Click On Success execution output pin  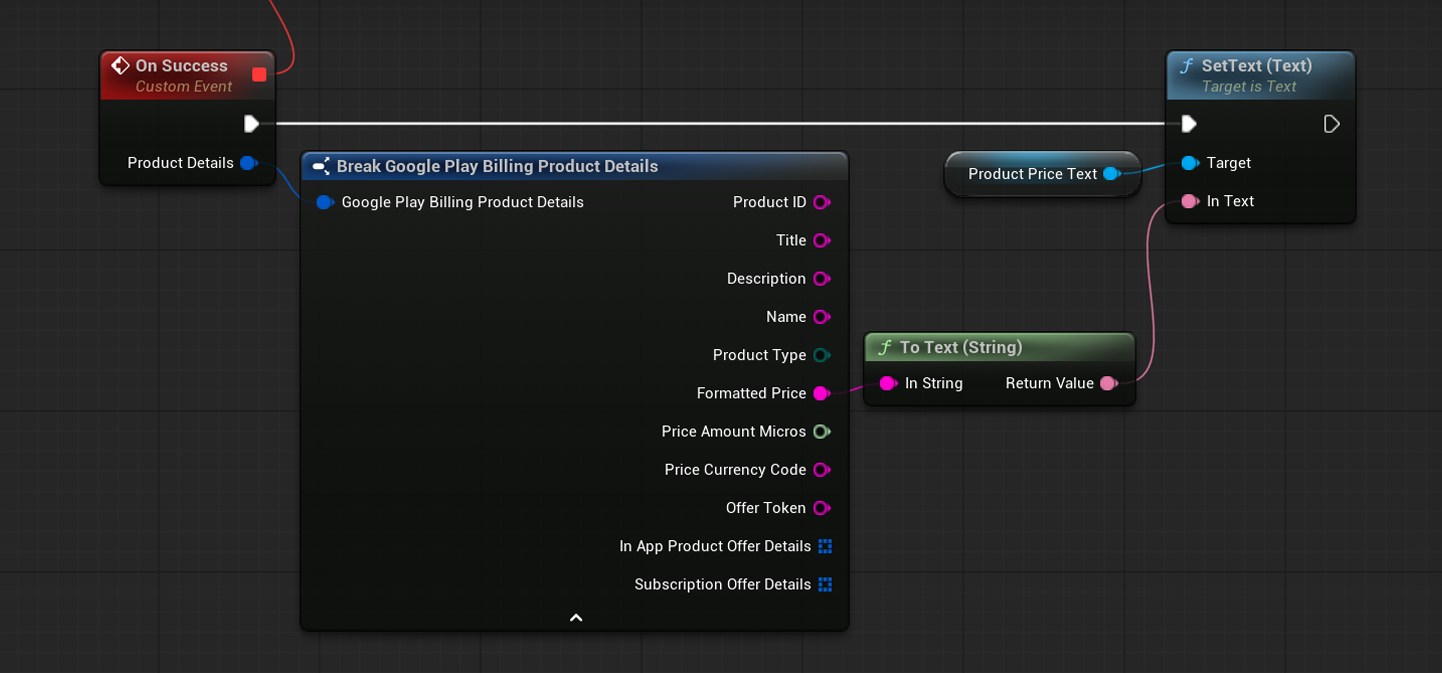pos(251,124)
